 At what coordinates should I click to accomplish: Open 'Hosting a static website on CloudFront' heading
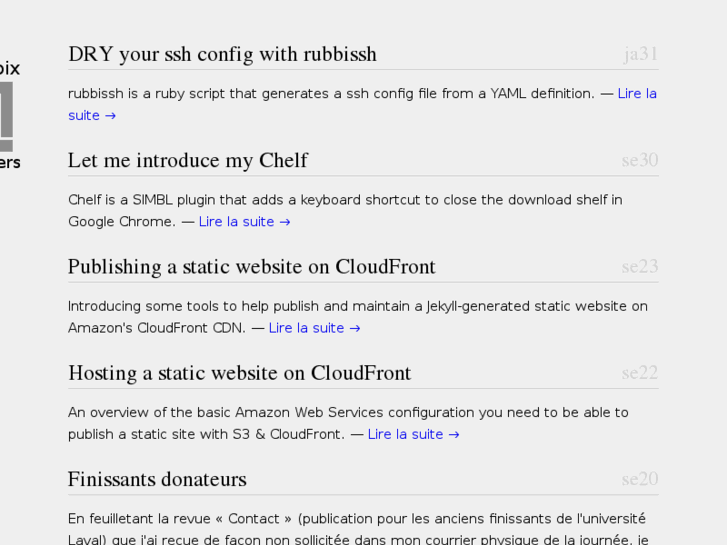click(240, 373)
